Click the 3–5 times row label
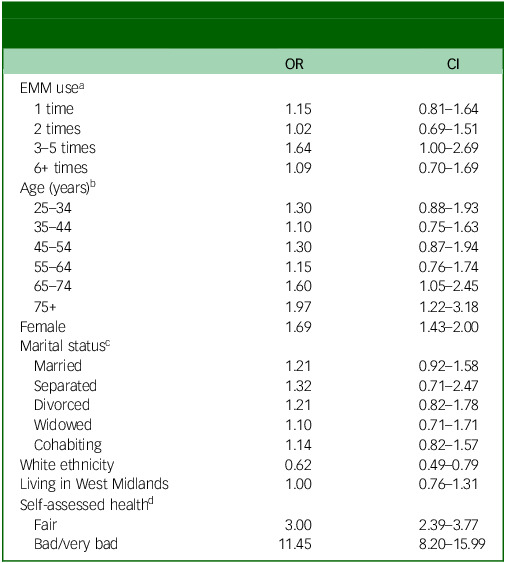The width and height of the screenshot is (506, 563). point(65,148)
